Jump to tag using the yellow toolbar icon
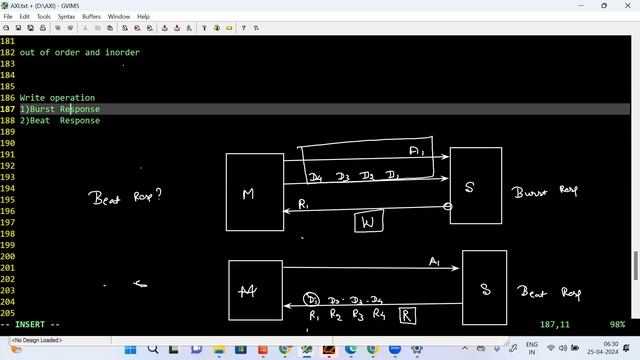640x360 pixels. pos(229,28)
